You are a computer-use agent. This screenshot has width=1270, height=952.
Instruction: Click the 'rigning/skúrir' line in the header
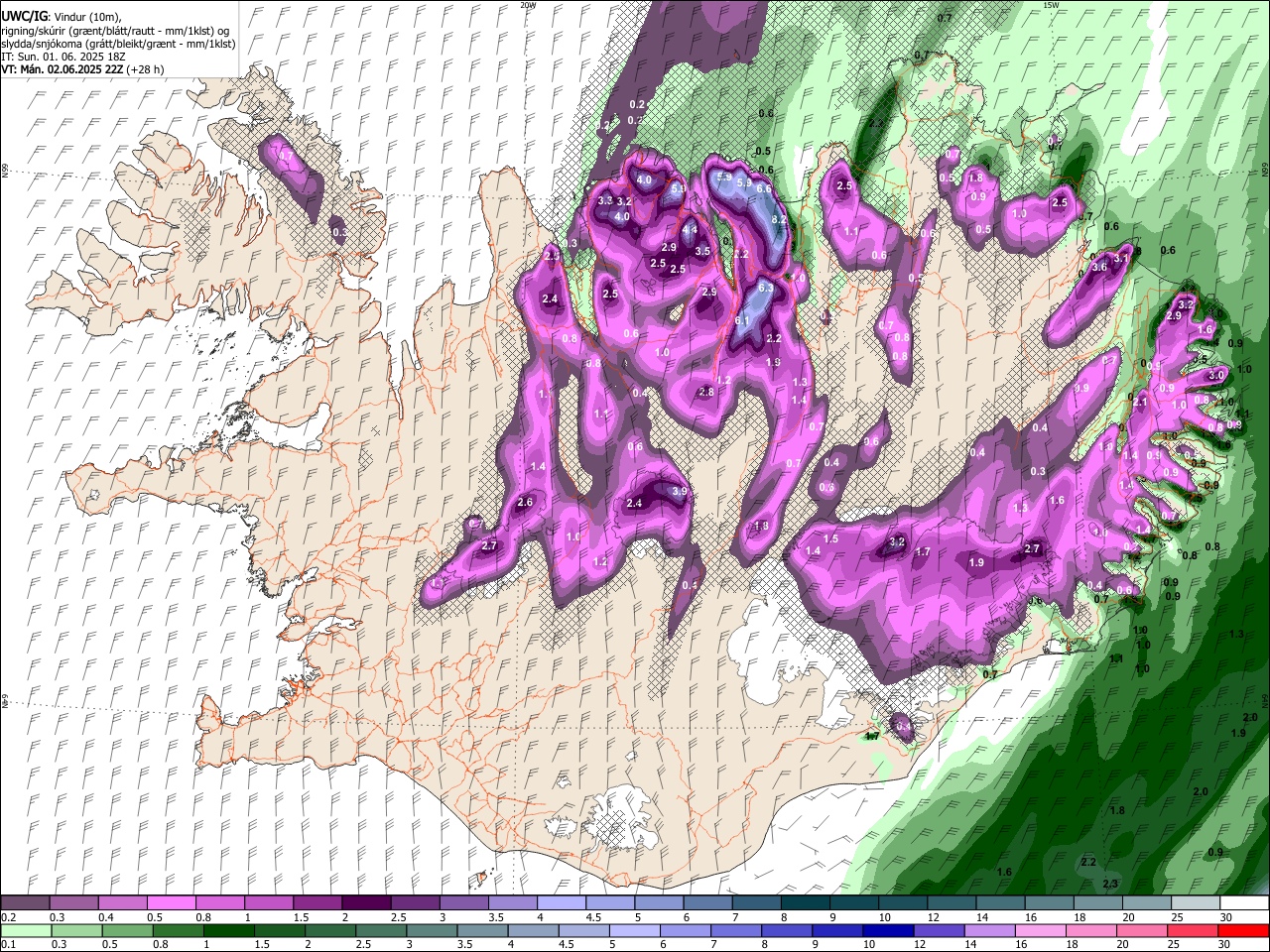pyautogui.click(x=115, y=31)
